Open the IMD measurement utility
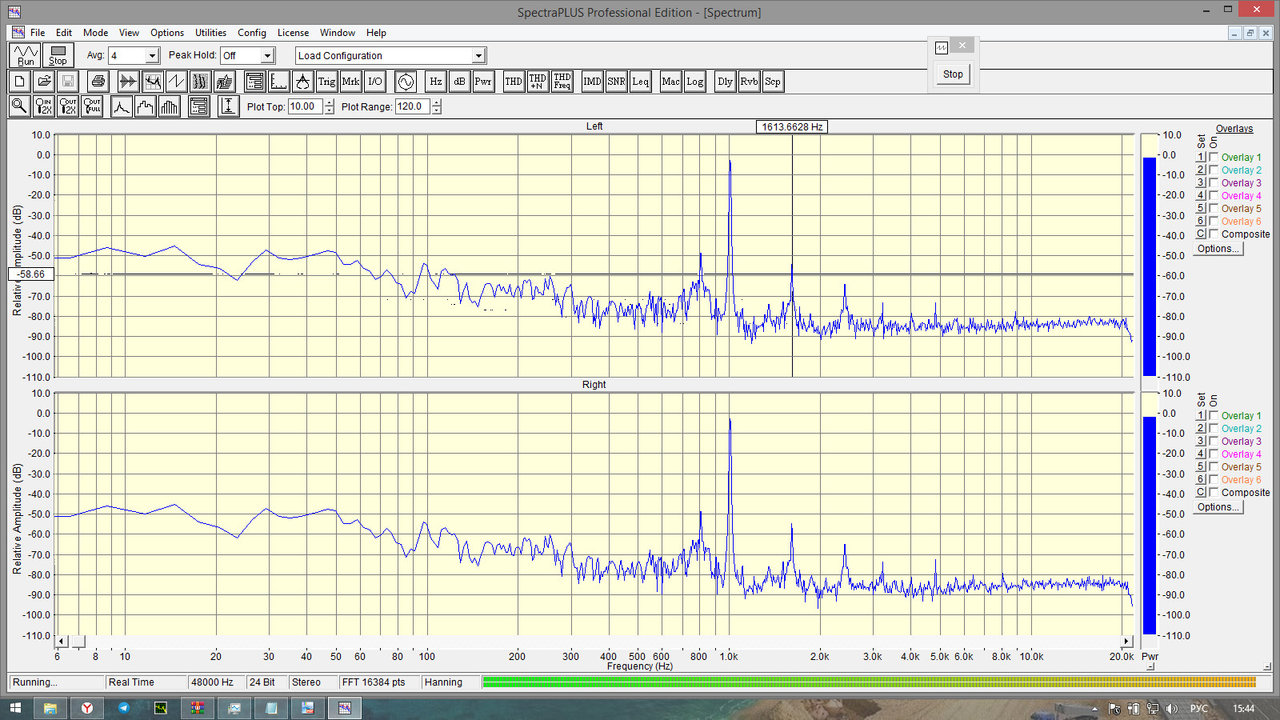Image resolution: width=1280 pixels, height=720 pixels. (x=592, y=81)
